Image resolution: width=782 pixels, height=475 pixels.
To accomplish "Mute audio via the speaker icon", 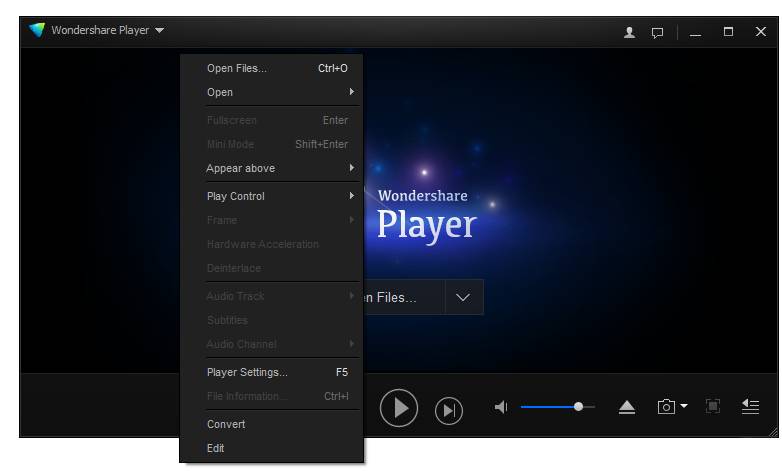I will (x=501, y=407).
